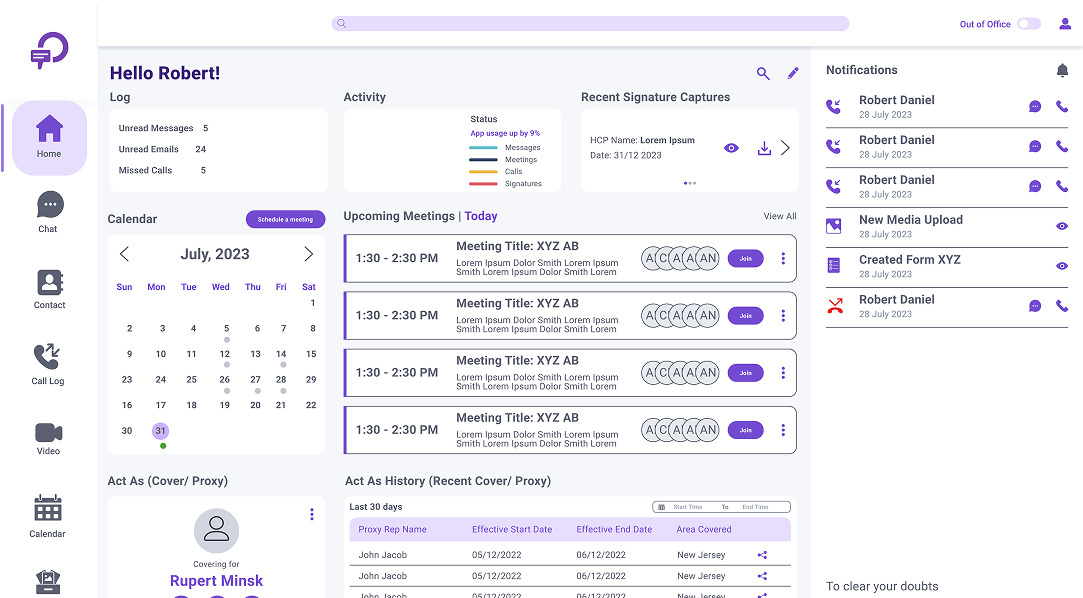Go to next month in calendar
Viewport: 1083px width, 598px height.
(x=308, y=254)
